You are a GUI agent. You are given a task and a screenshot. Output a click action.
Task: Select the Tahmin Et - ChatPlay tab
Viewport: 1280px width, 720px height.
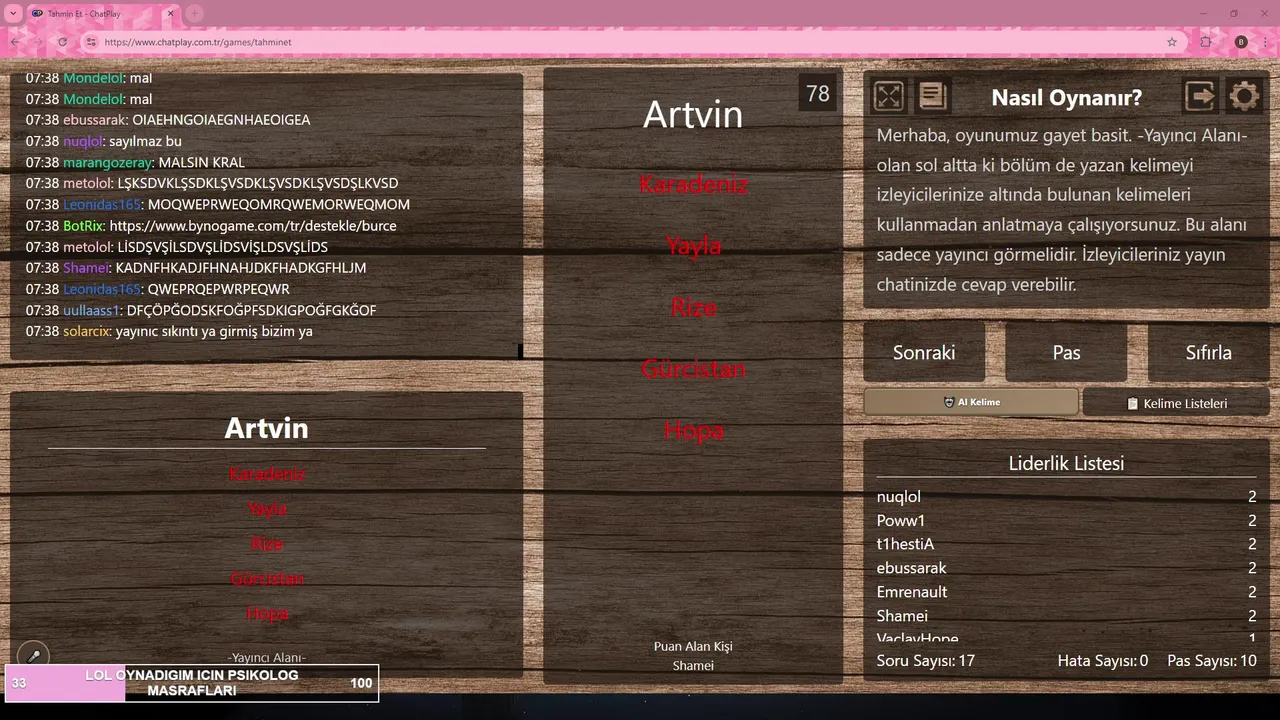[102, 13]
